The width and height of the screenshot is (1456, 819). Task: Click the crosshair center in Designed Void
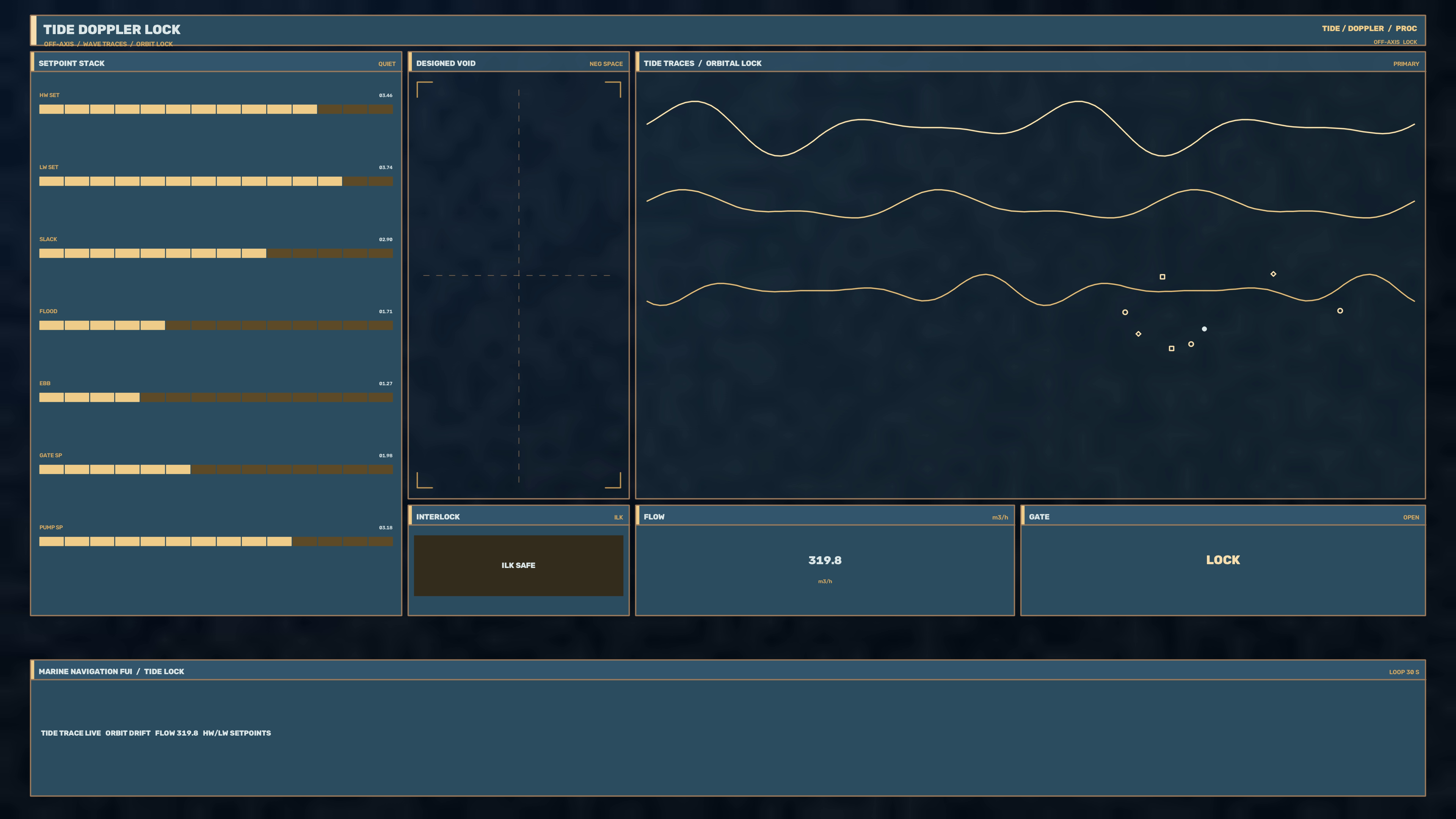[x=518, y=275]
